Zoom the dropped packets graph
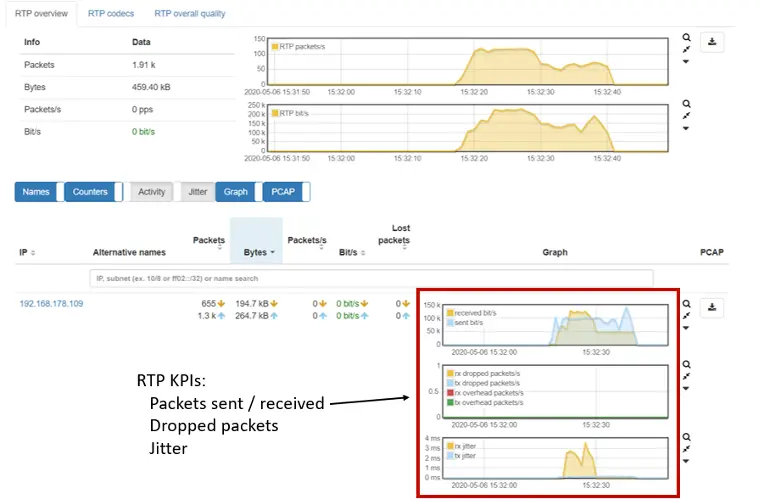Screen dimensions: 762x502 (686, 364)
